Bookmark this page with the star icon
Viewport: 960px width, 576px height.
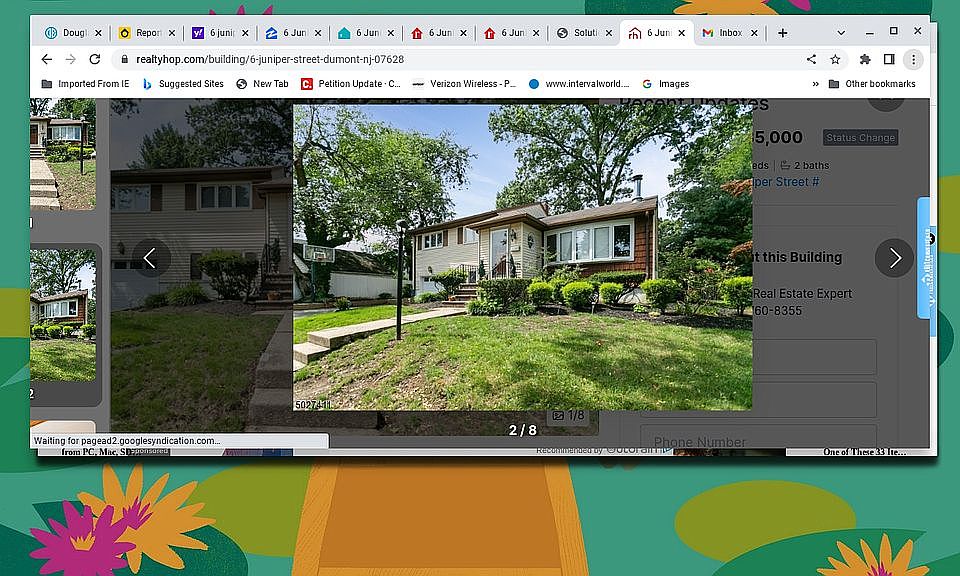pyautogui.click(x=835, y=59)
